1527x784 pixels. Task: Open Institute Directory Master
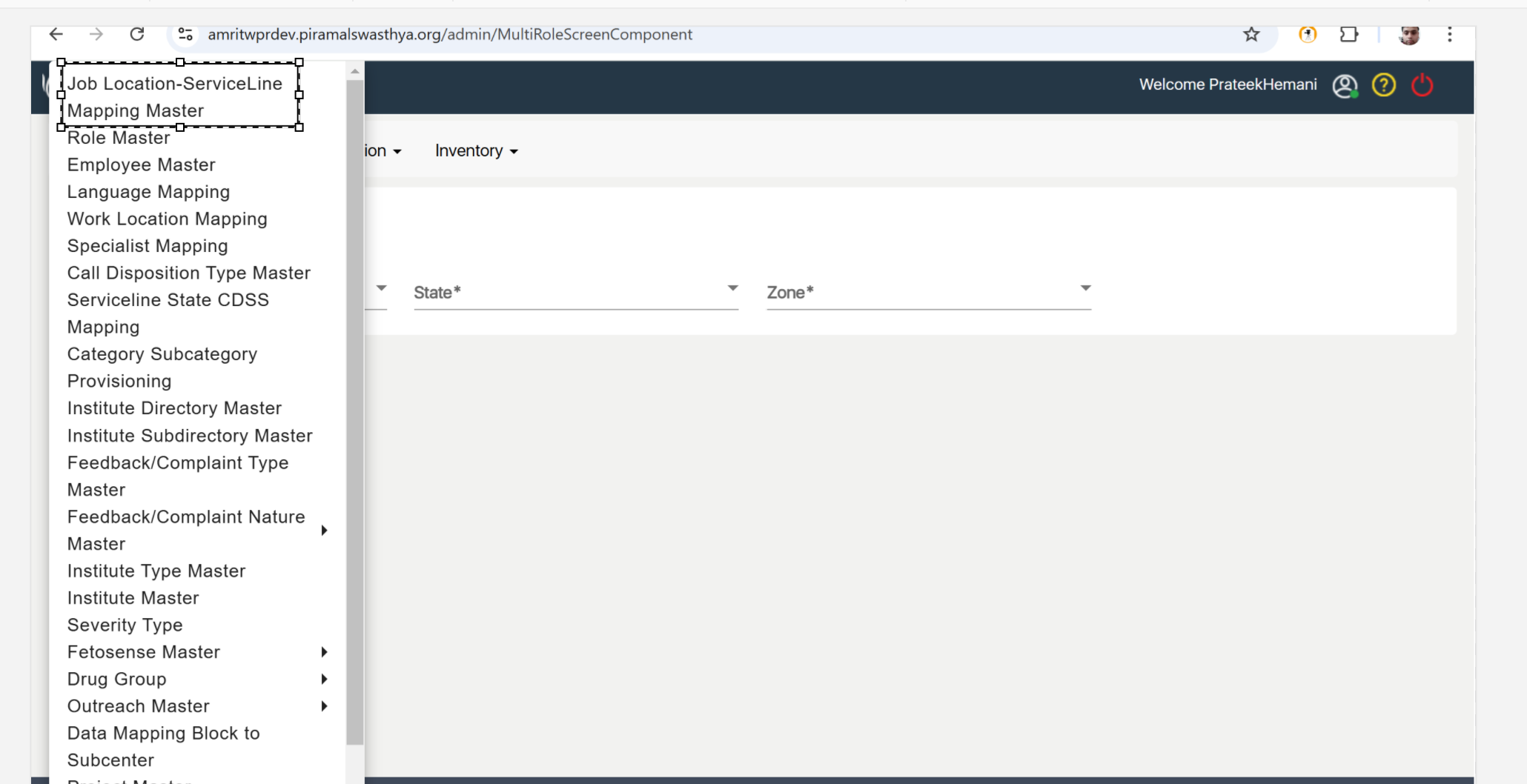(174, 408)
